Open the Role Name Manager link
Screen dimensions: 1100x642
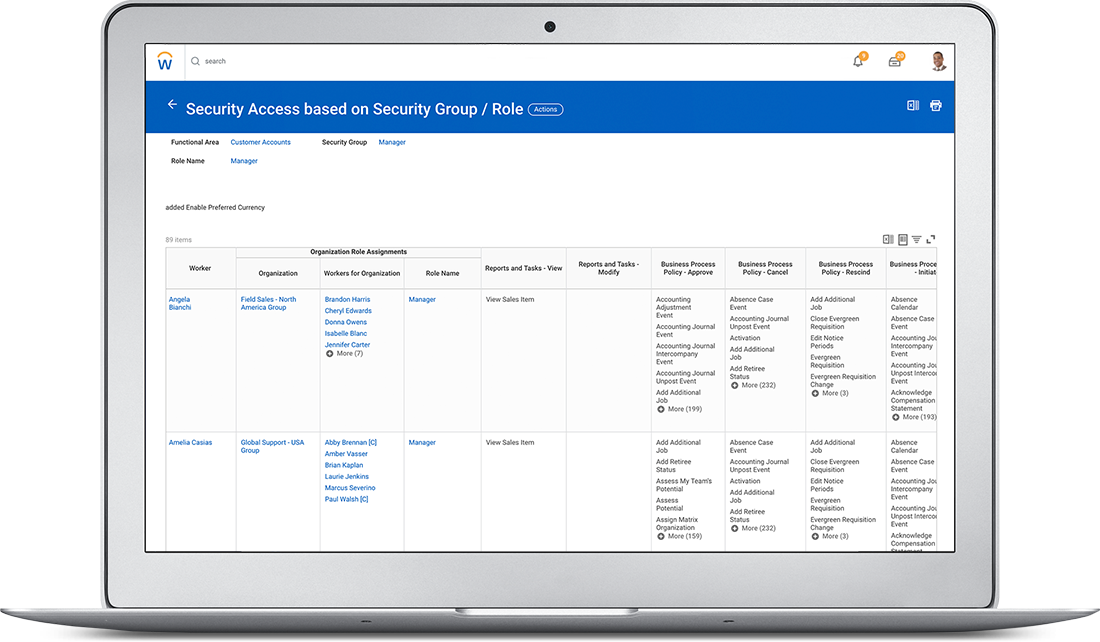coord(244,161)
